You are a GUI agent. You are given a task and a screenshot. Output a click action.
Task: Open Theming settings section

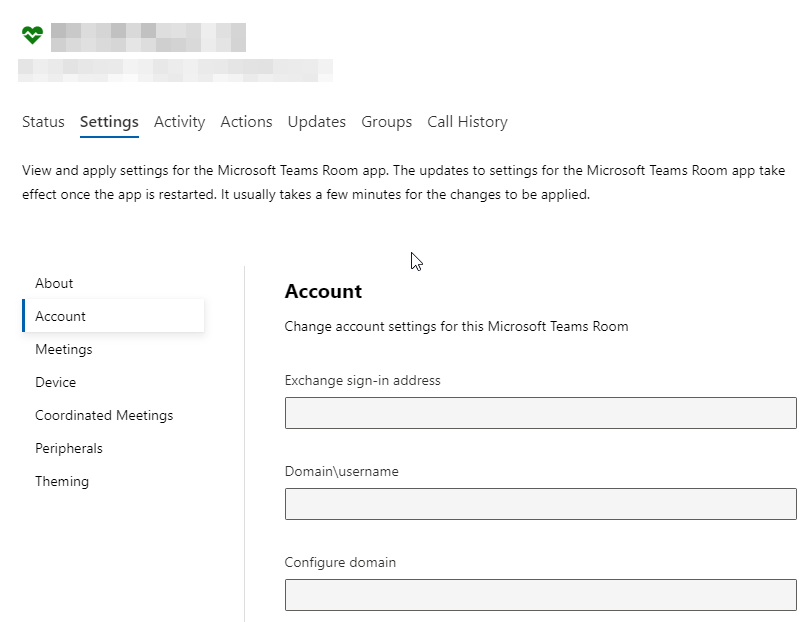coord(62,481)
